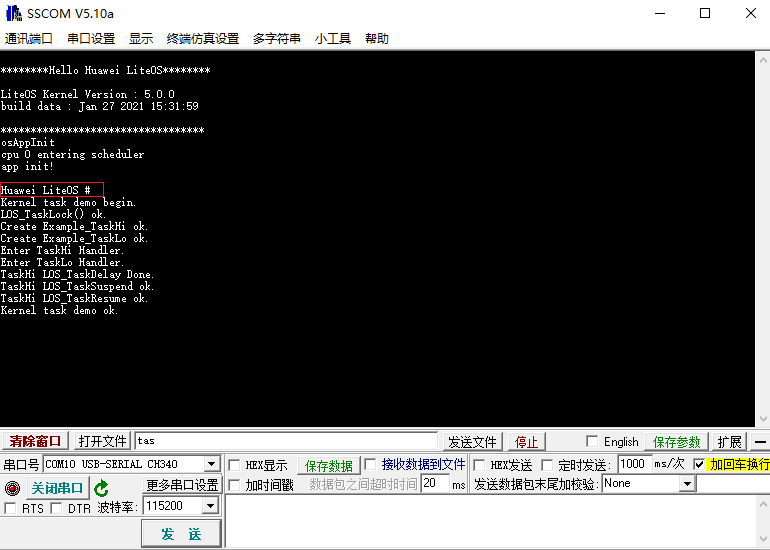Screen dimensions: 770x550
Task: Click 'cpu 0 entering scheduler' line
Action: (x=72, y=154)
